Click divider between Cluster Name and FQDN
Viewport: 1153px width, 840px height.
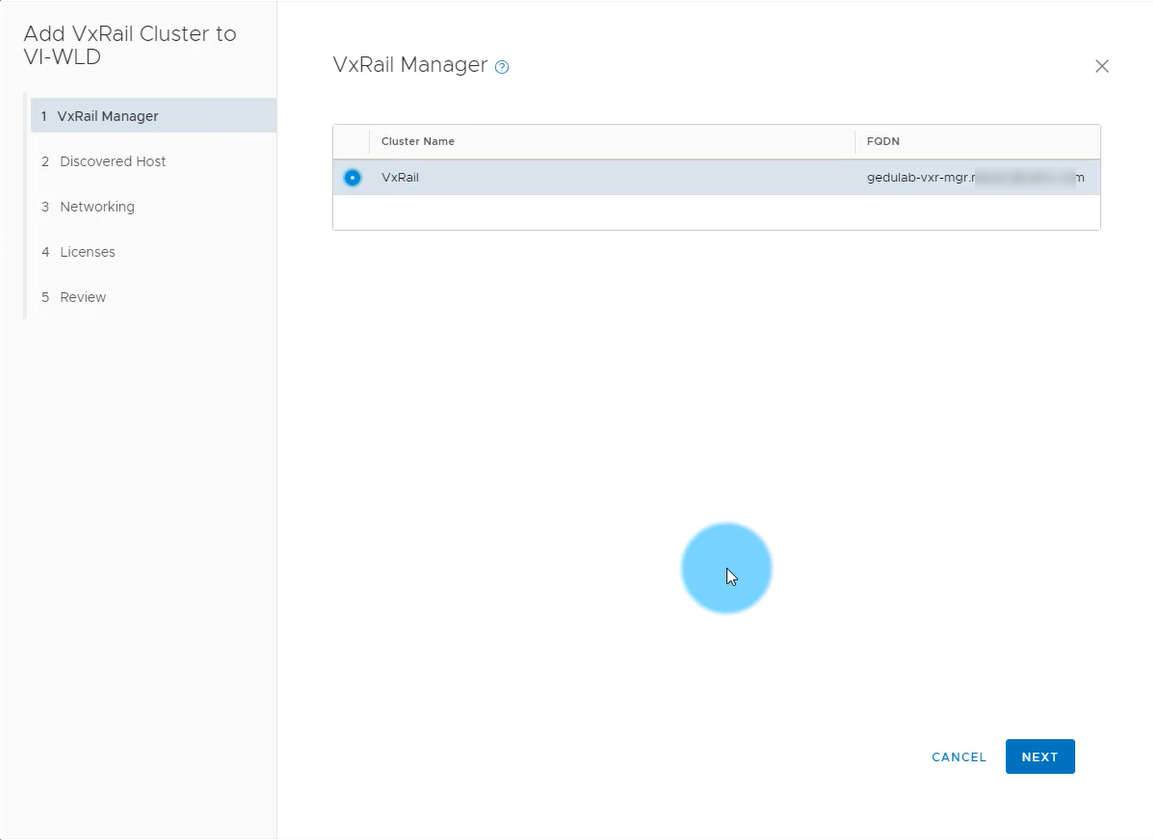click(855, 142)
